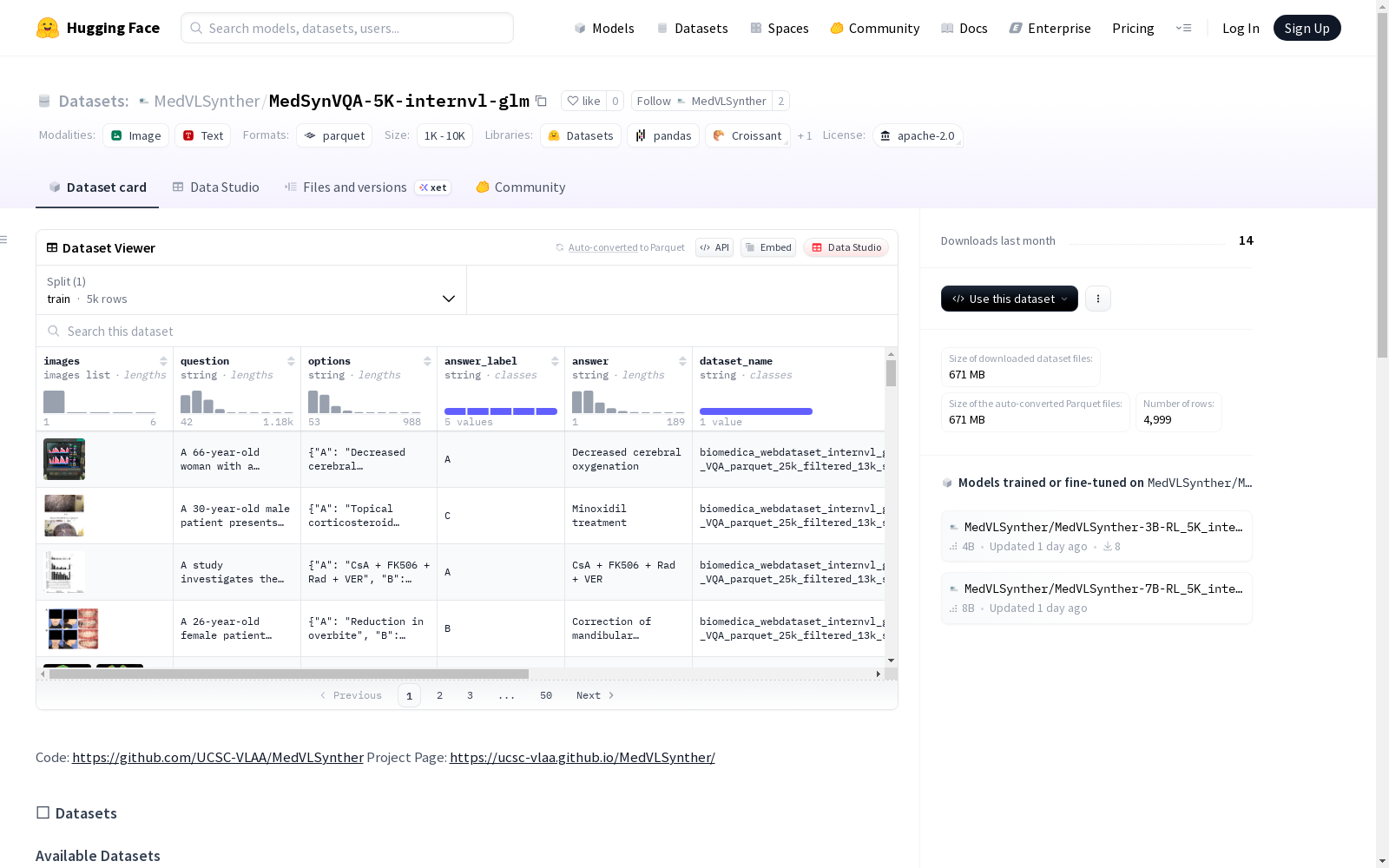Click the vertical scrollbar thumb of the table
The image size is (1389, 868).
click(x=891, y=373)
